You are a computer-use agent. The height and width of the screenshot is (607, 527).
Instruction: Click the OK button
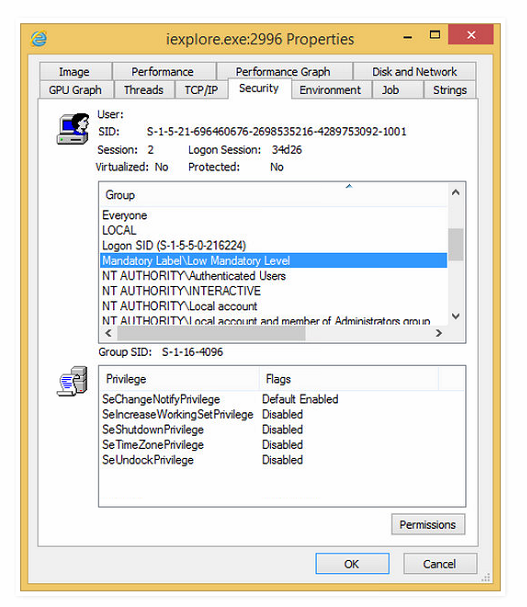352,564
